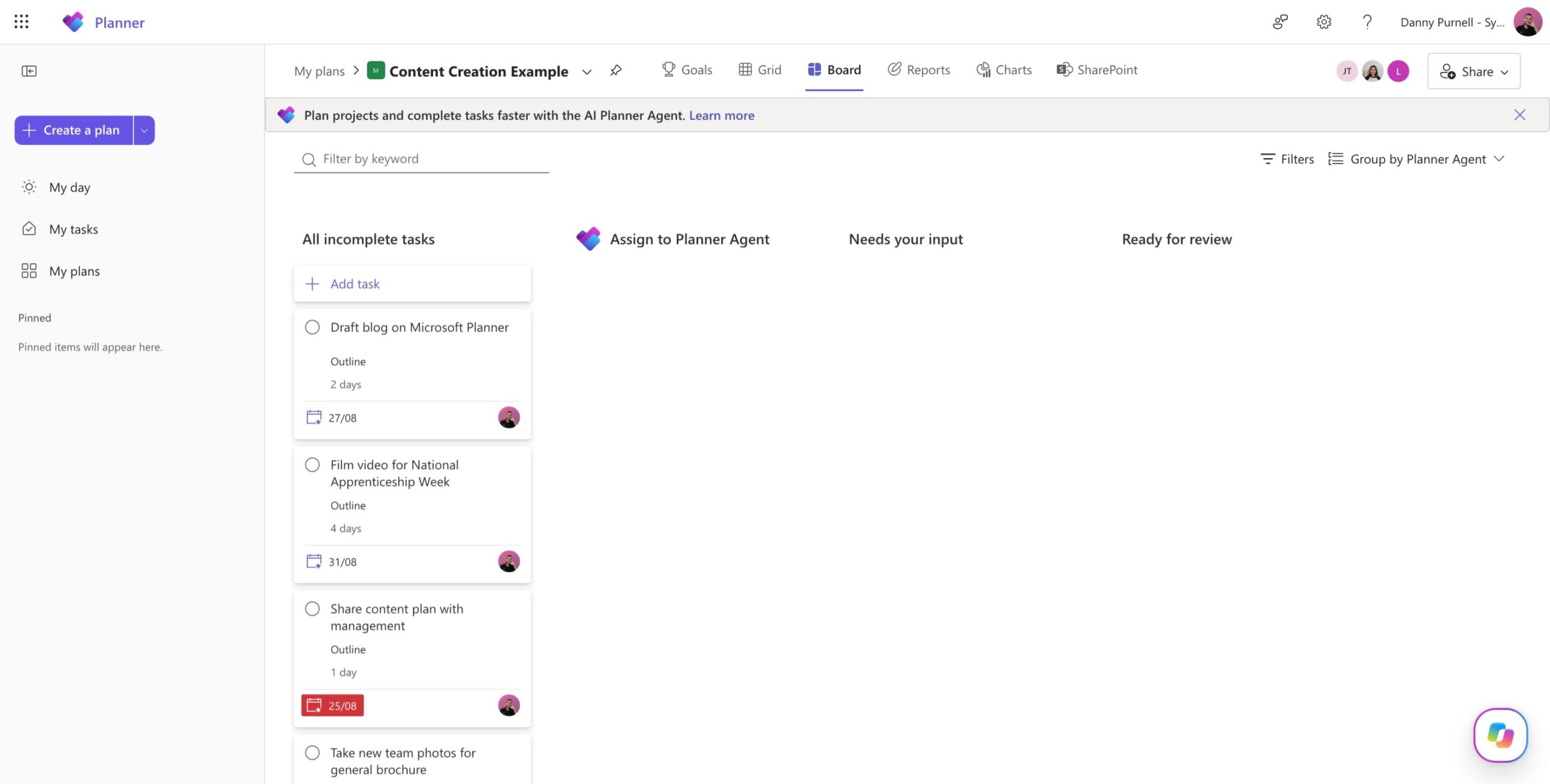Open the app launcher waffle icon
Viewport: 1550px width, 784px height.
[x=21, y=22]
